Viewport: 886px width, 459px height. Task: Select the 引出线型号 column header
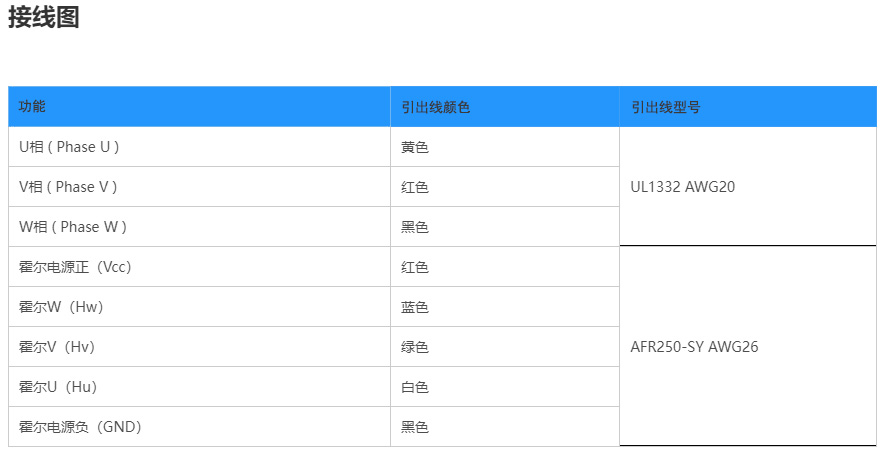[665, 107]
